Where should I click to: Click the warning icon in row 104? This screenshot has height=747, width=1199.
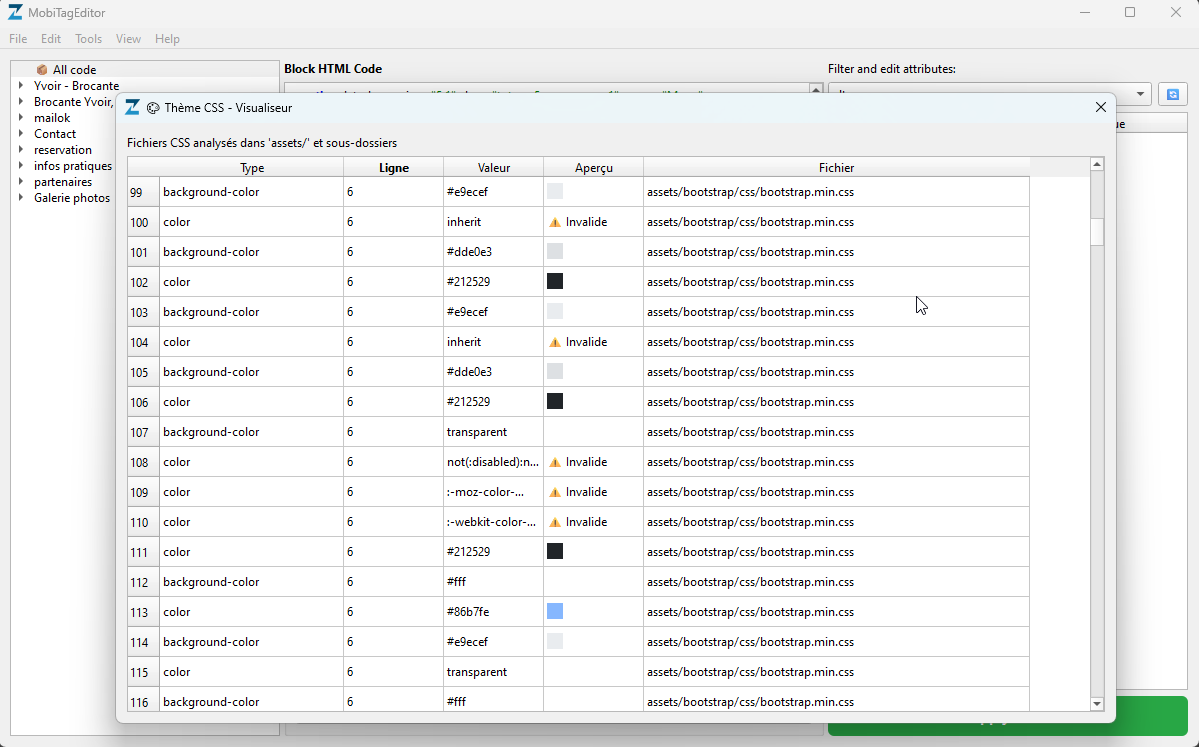coord(555,343)
